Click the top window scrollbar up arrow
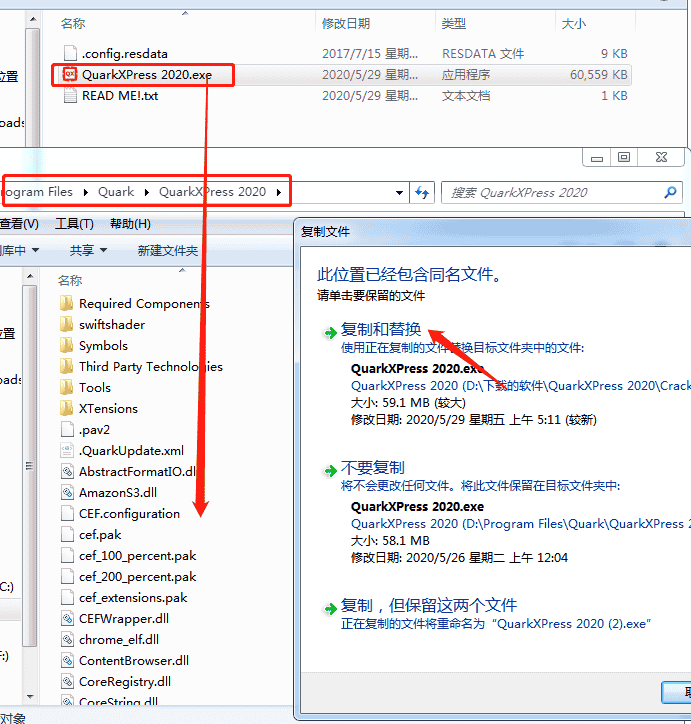This screenshot has height=724, width=691. (33, 19)
